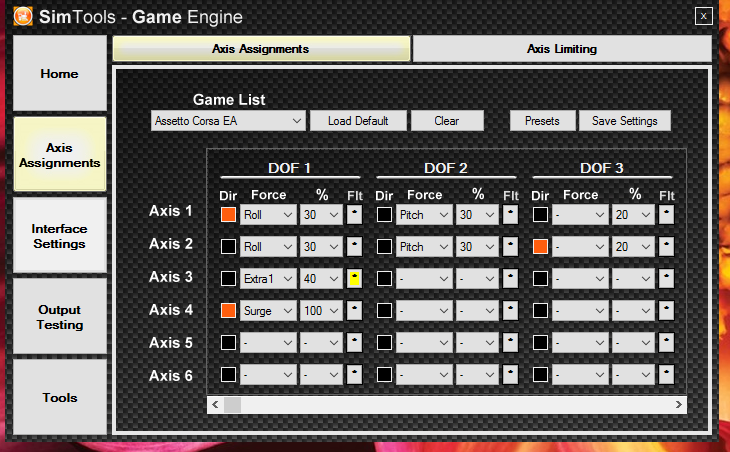The image size is (730, 452).
Task: Open Axis 3 DOF 1 percent dropdown (40)
Action: click(321, 278)
